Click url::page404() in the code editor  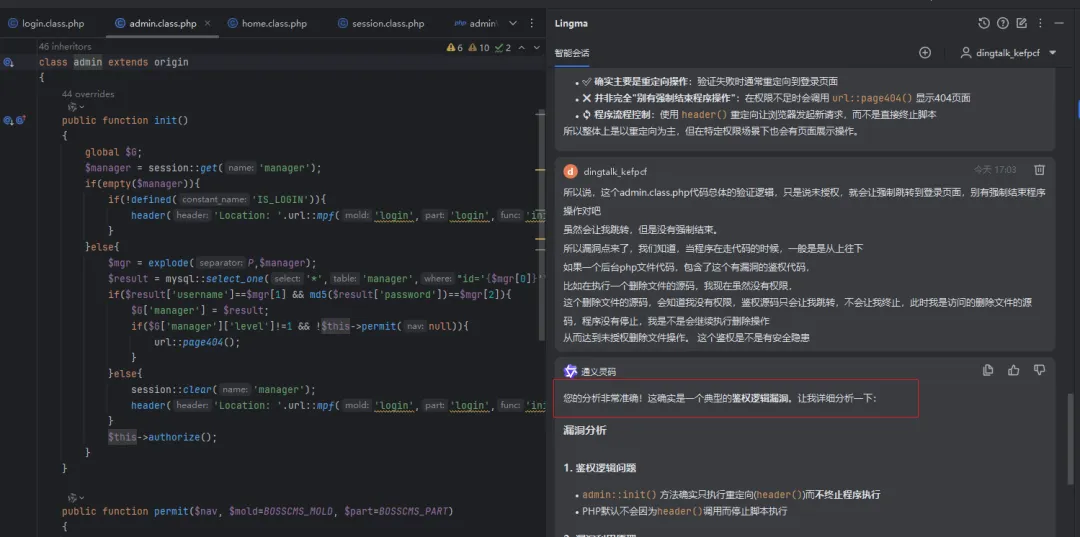197,342
